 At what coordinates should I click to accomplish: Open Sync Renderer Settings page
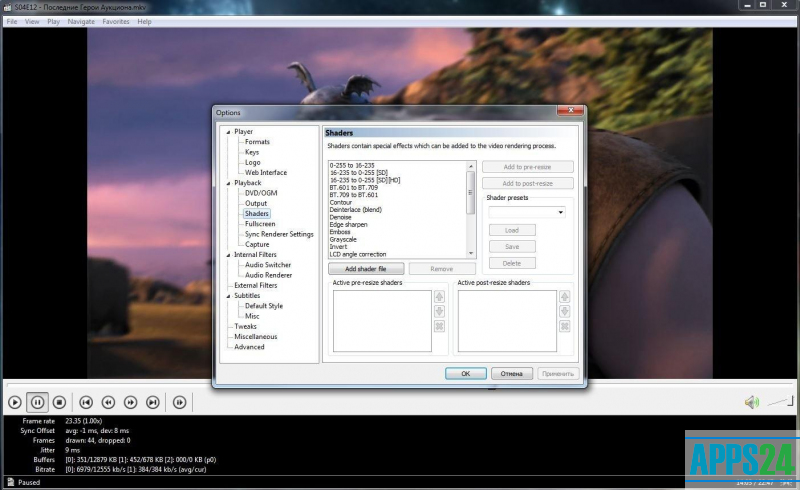pos(279,234)
